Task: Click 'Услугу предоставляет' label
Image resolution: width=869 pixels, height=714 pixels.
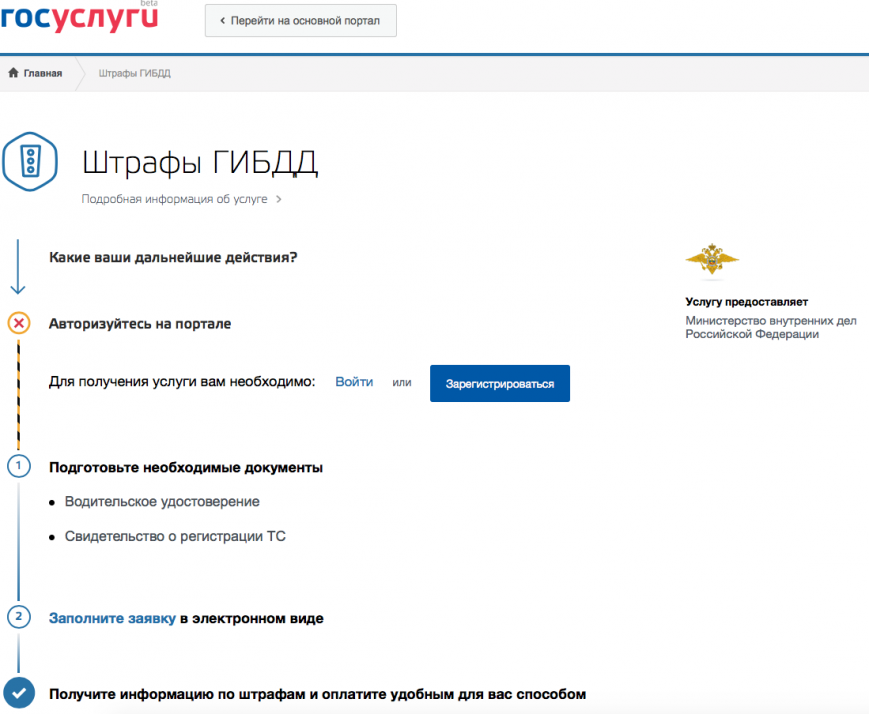Action: tap(747, 302)
